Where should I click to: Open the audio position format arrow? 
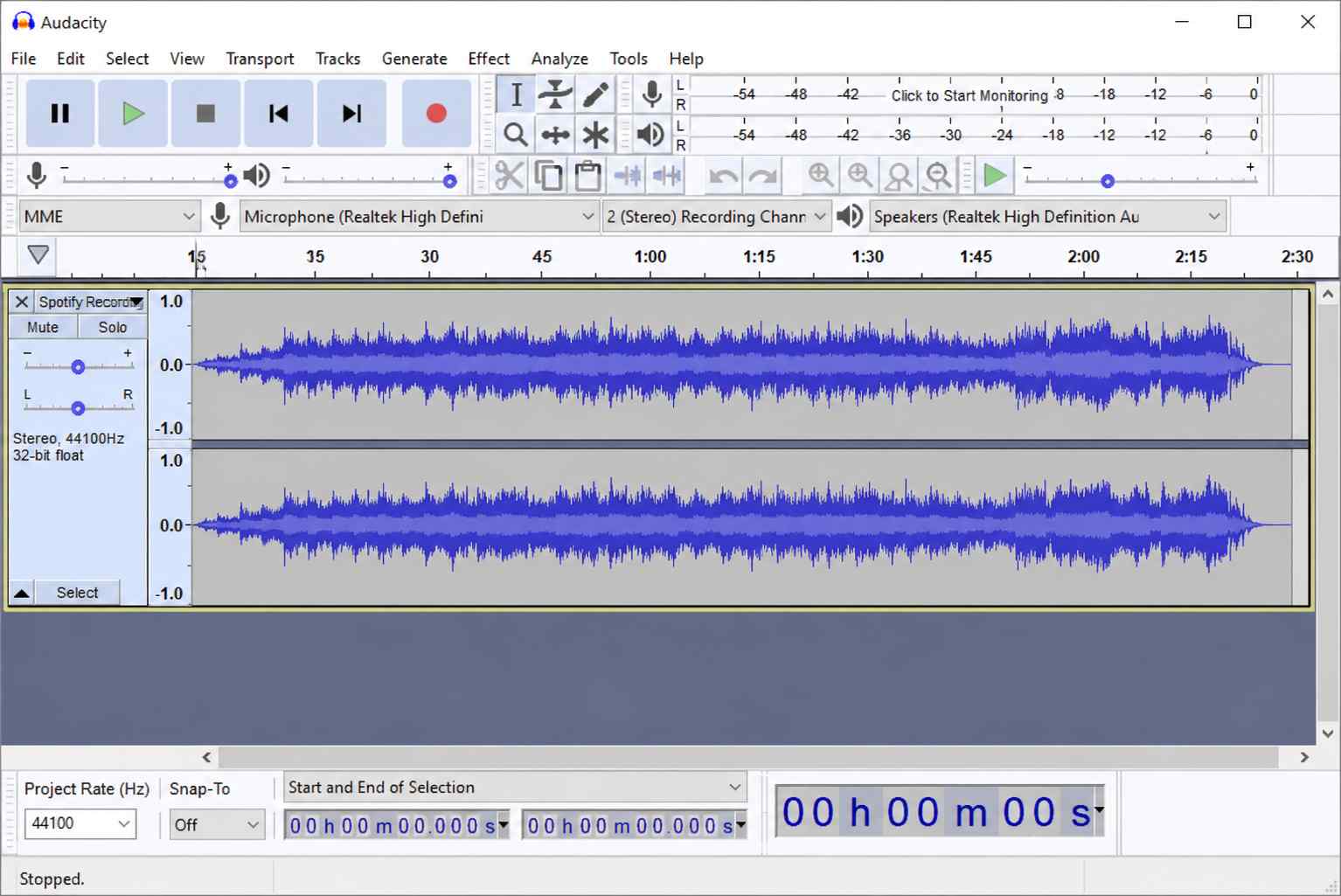(x=1099, y=809)
